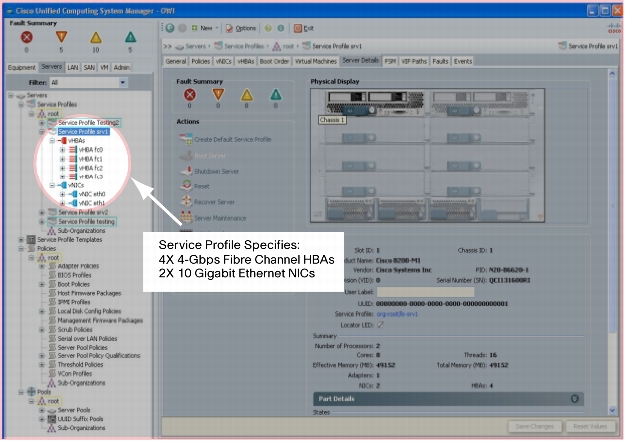The image size is (625, 441).
Task: Select UUID Suffix Pools in the tree
Action: 80,419
